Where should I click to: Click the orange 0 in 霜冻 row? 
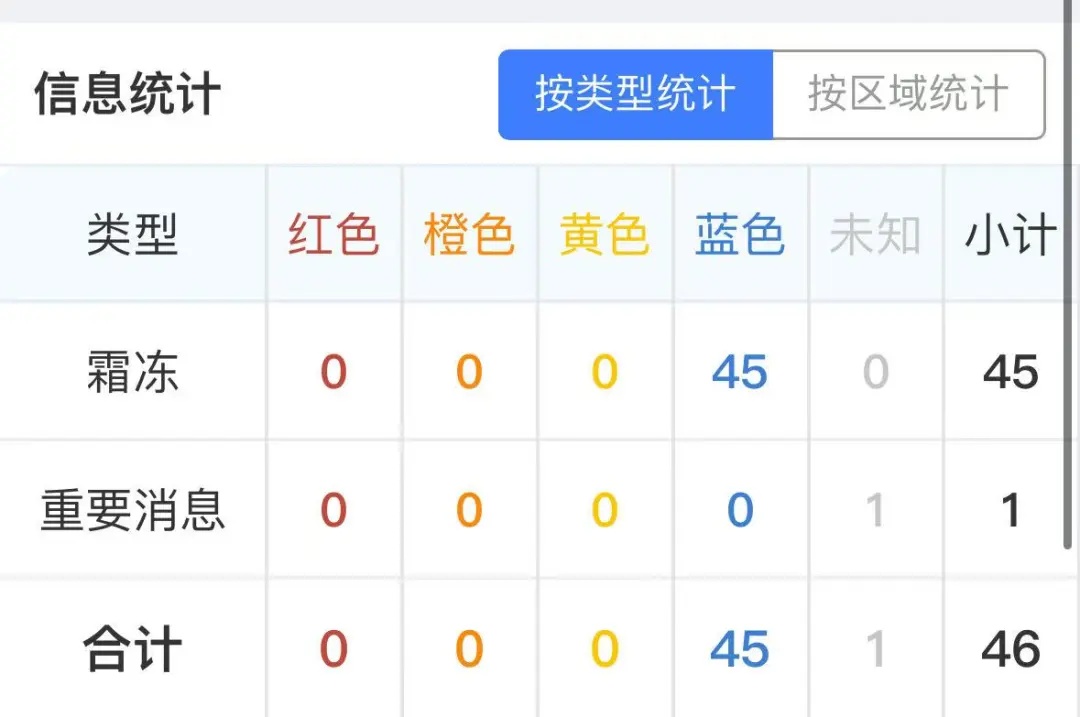469,372
